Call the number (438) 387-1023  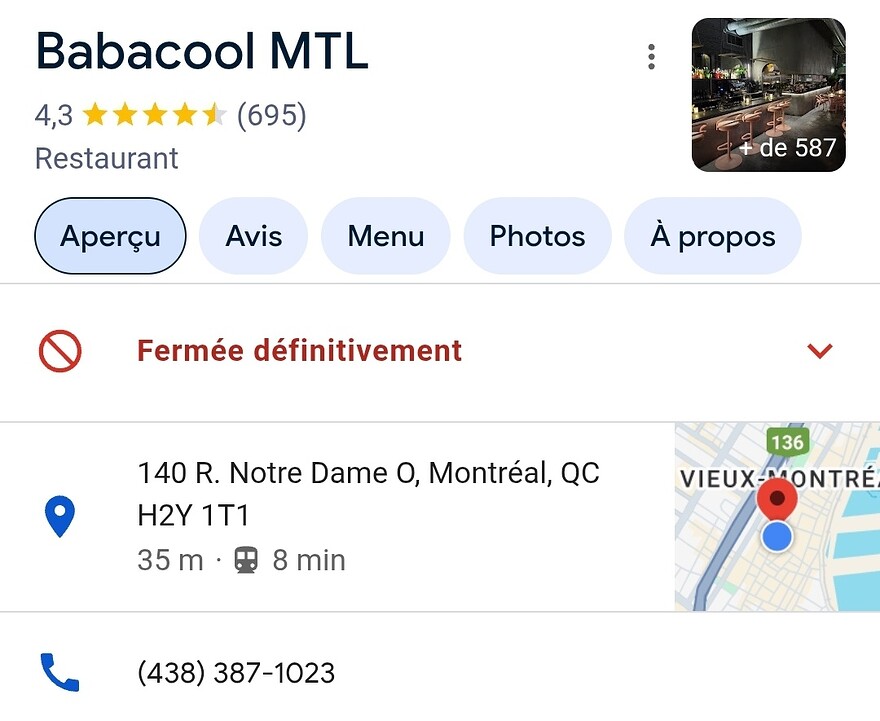point(236,673)
